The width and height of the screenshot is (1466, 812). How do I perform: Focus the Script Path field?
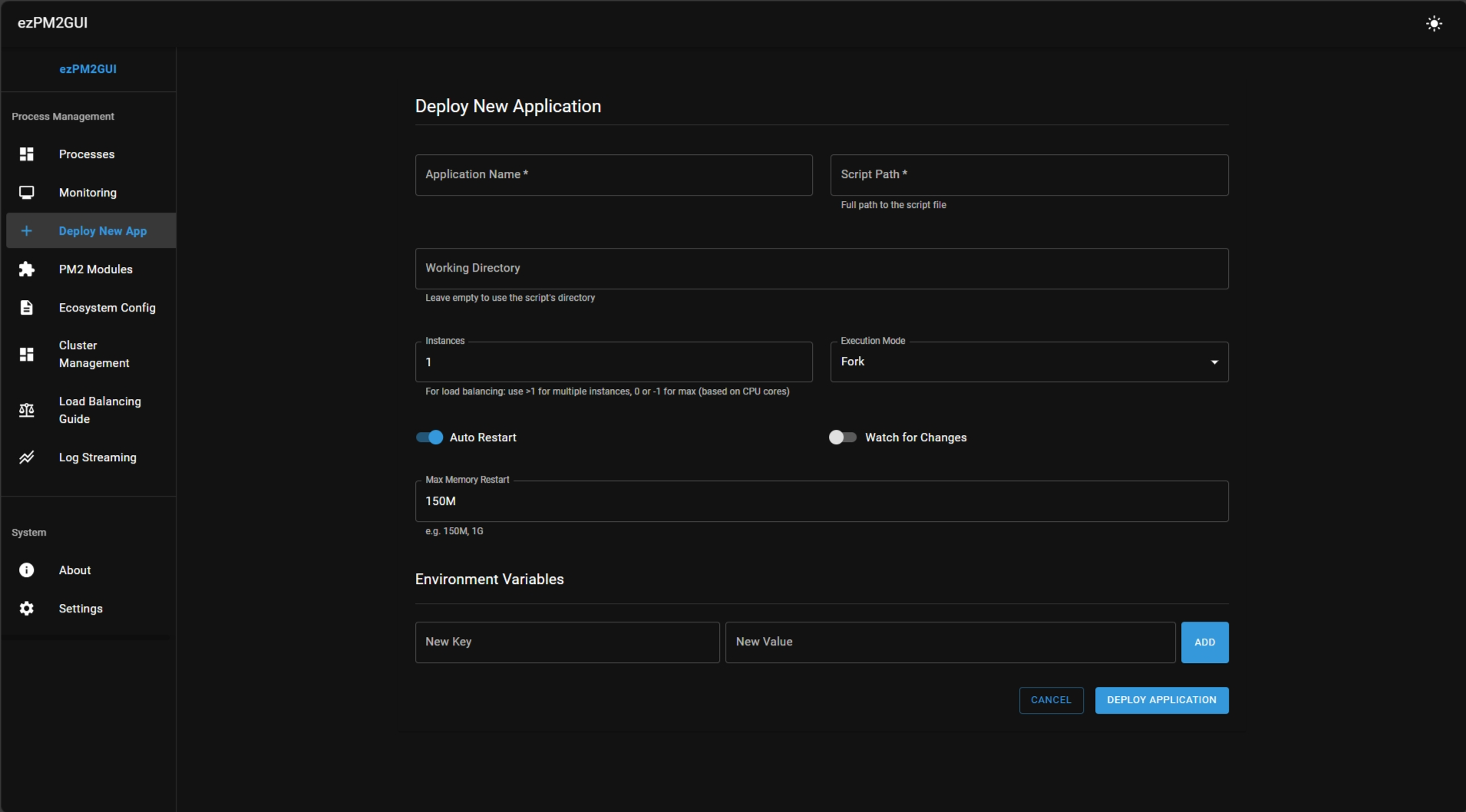1029,175
